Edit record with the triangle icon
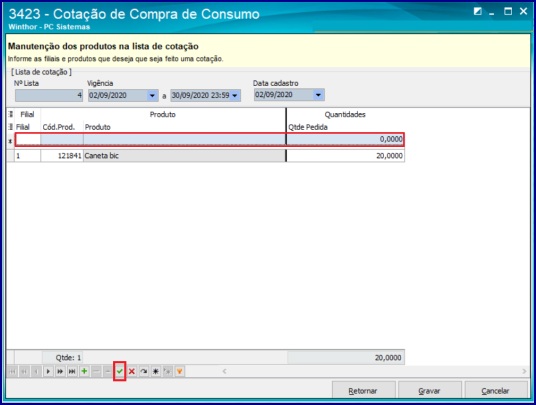The image size is (536, 405). [108, 372]
